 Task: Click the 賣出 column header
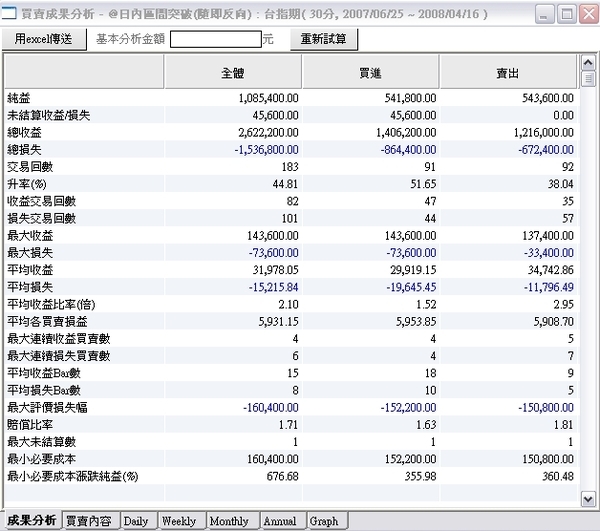508,73
